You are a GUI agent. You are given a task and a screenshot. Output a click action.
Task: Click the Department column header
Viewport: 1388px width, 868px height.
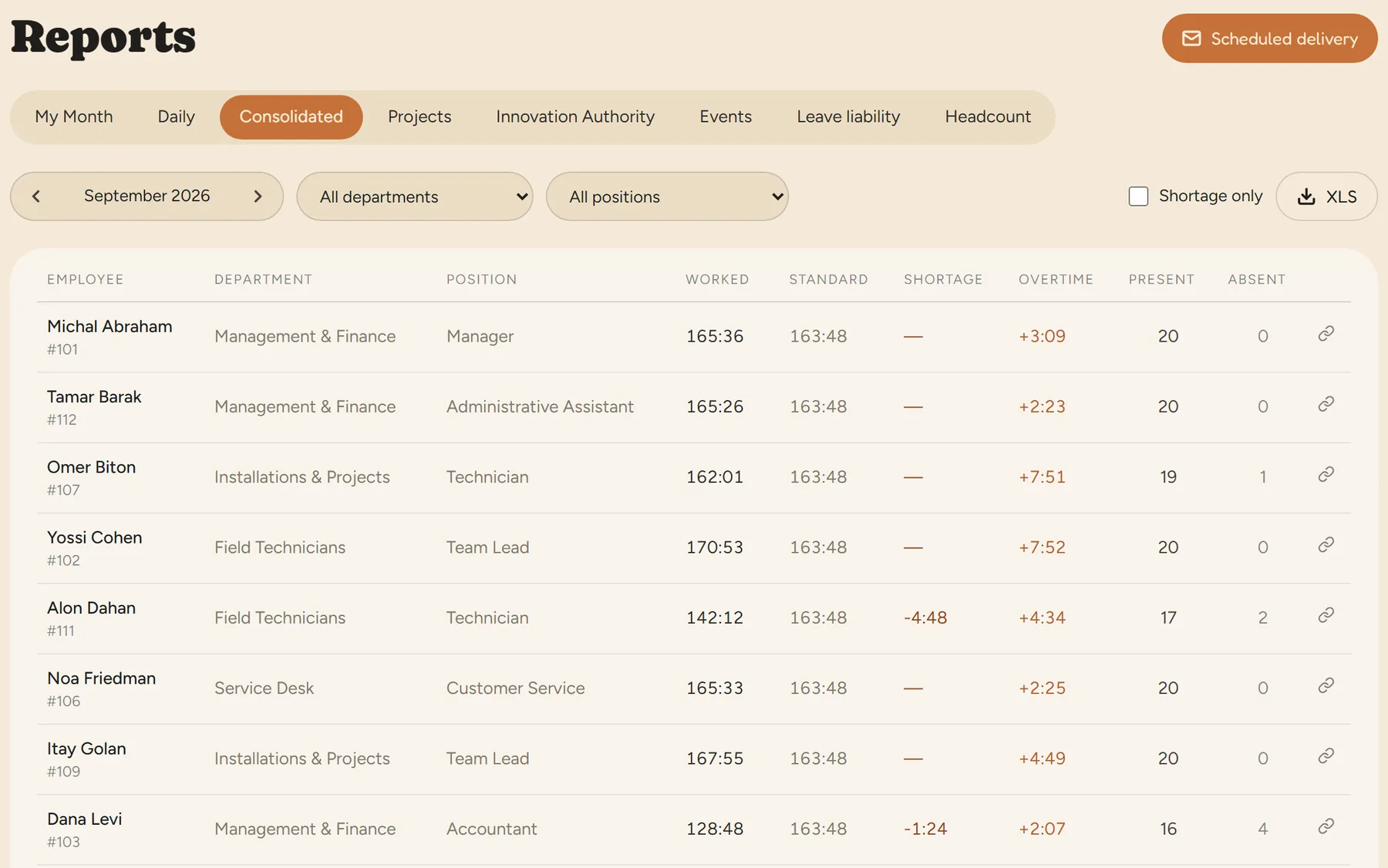click(x=263, y=280)
